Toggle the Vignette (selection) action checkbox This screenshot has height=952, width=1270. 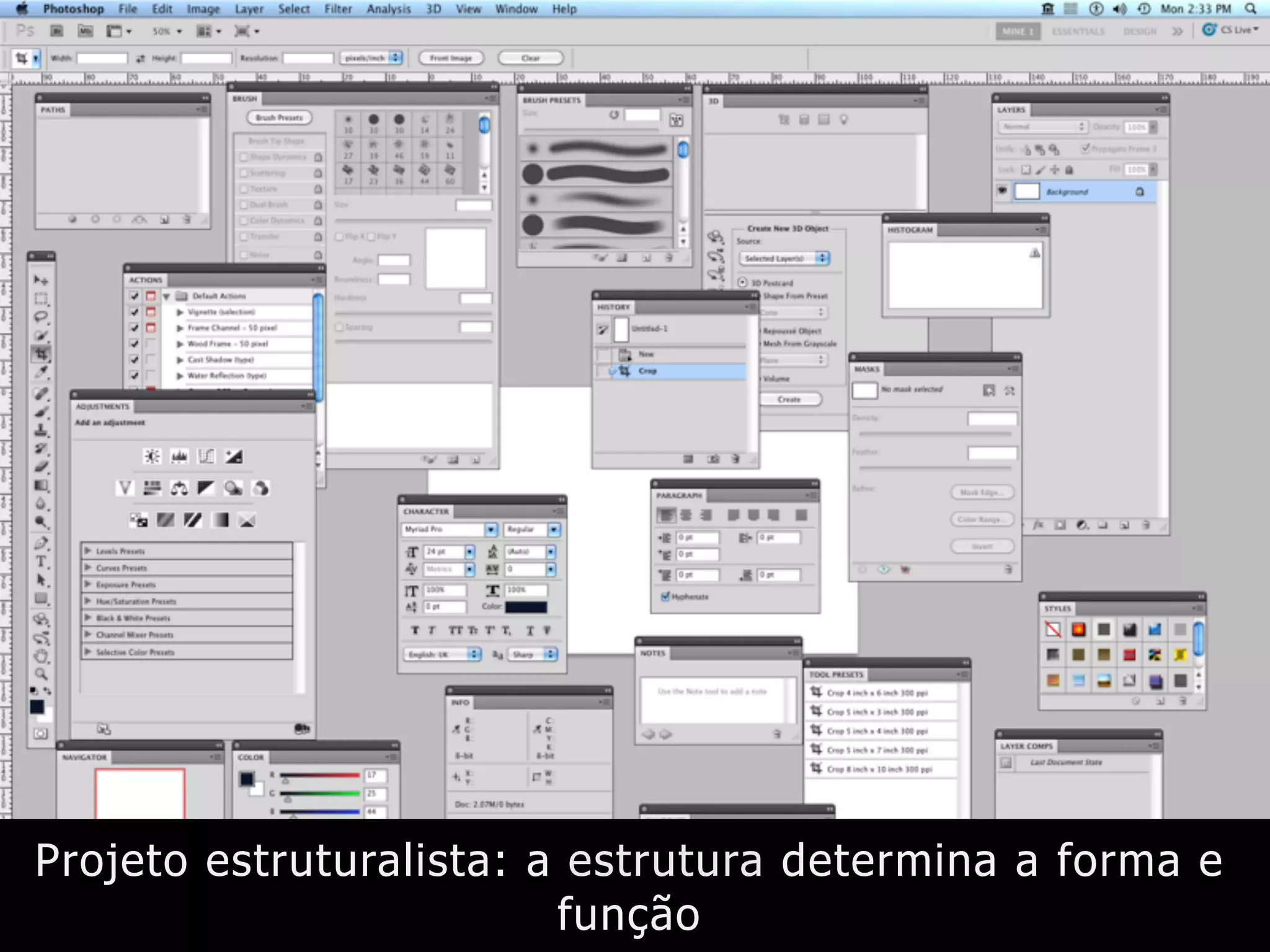click(x=134, y=312)
